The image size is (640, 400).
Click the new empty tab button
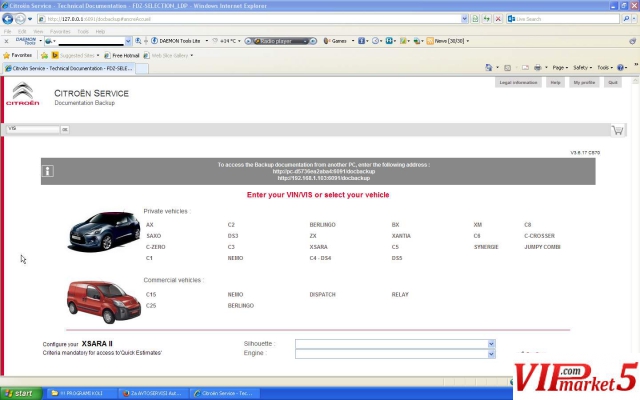142,68
